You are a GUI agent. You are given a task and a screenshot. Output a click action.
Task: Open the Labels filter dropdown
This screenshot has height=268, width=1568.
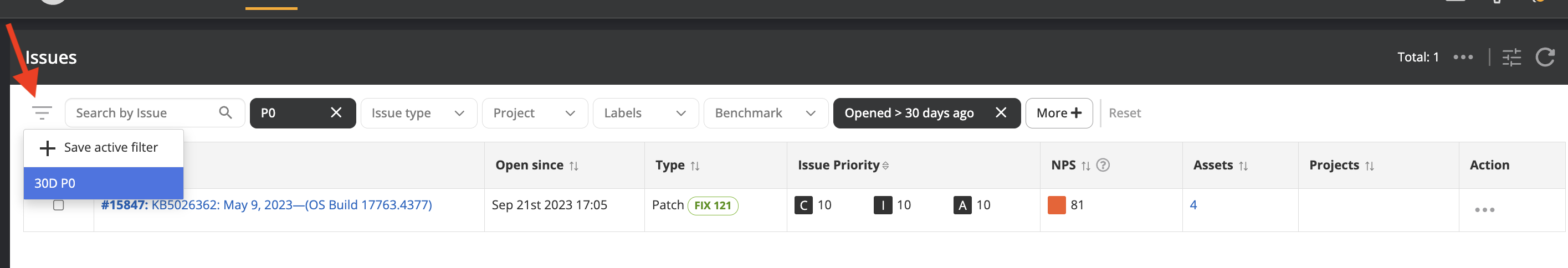click(x=645, y=113)
